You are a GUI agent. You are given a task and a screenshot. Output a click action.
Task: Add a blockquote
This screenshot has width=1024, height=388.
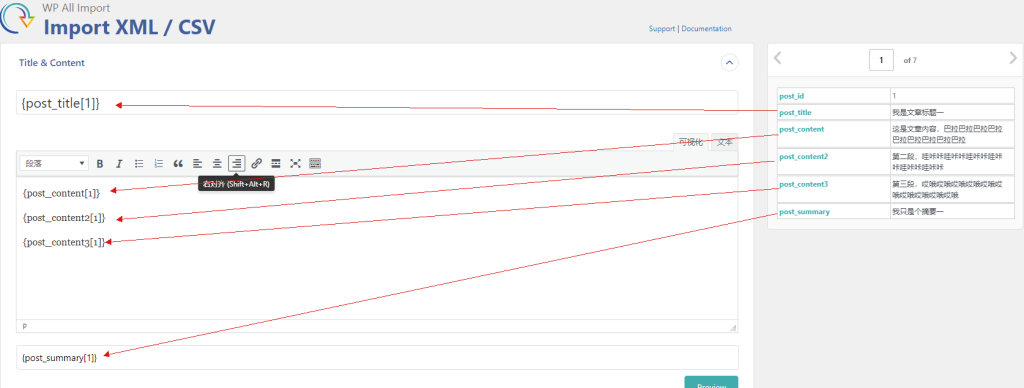click(178, 163)
